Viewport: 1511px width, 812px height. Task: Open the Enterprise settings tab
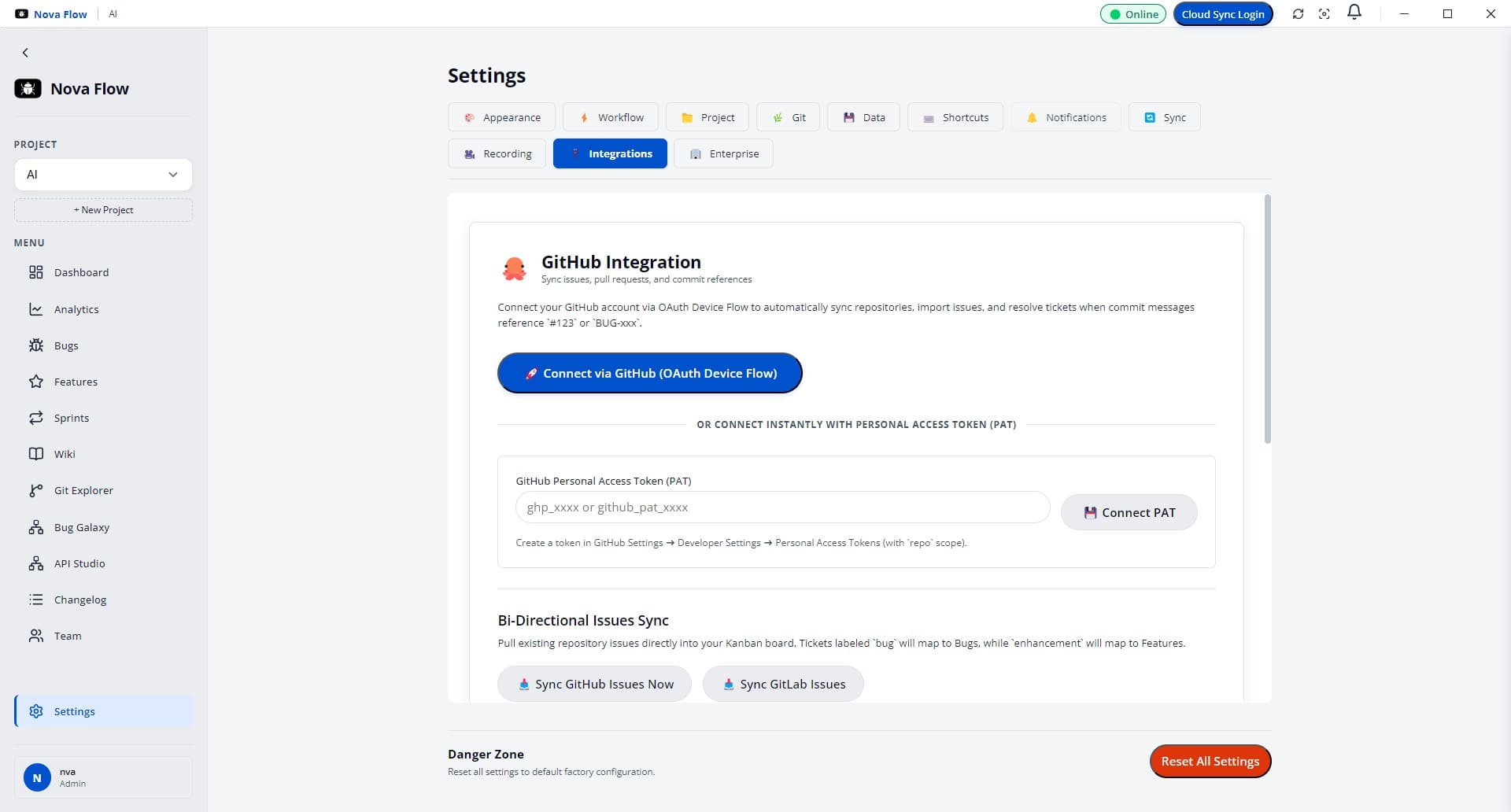tap(723, 153)
